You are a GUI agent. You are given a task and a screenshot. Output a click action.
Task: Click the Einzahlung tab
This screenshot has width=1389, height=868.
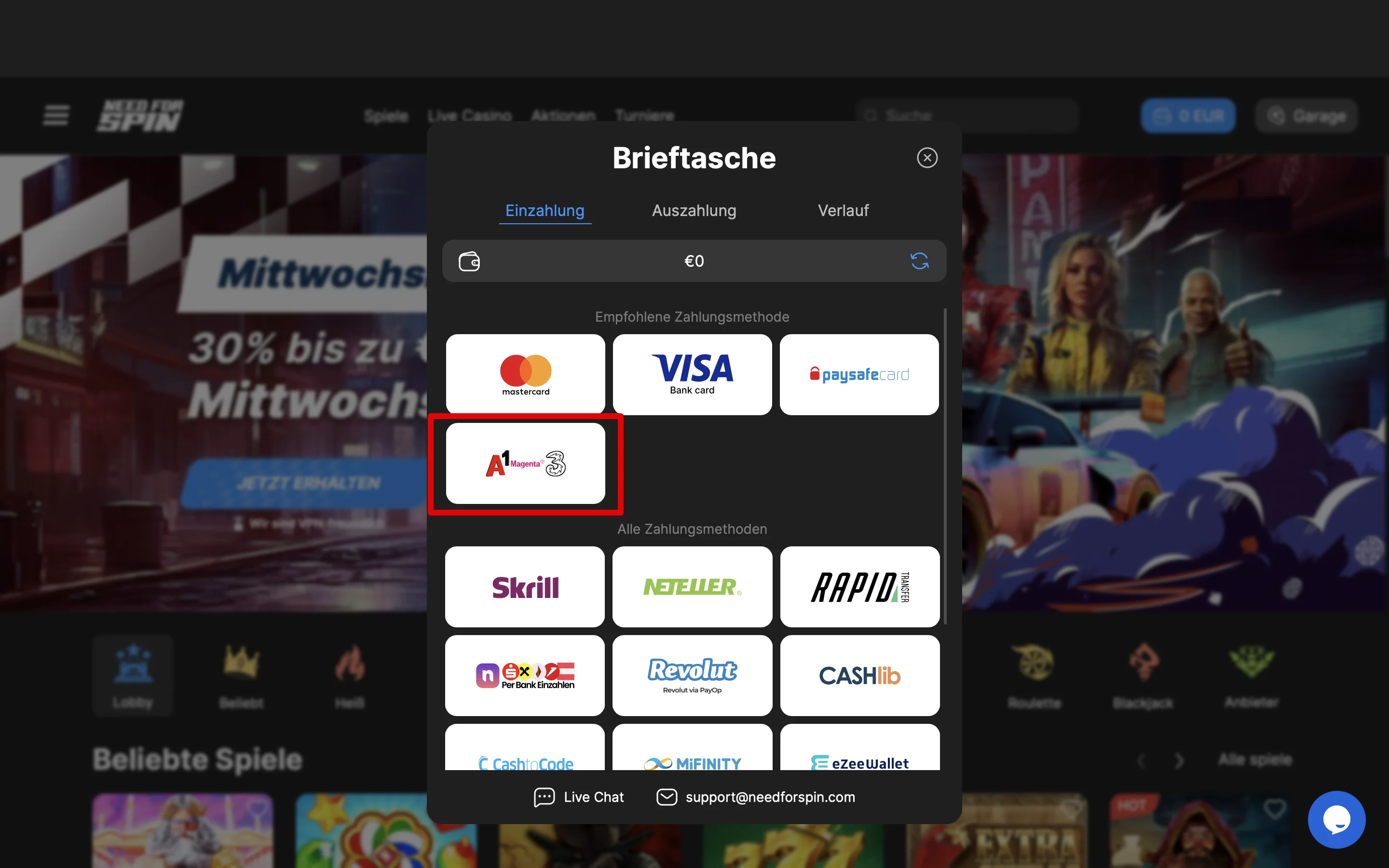(544, 210)
